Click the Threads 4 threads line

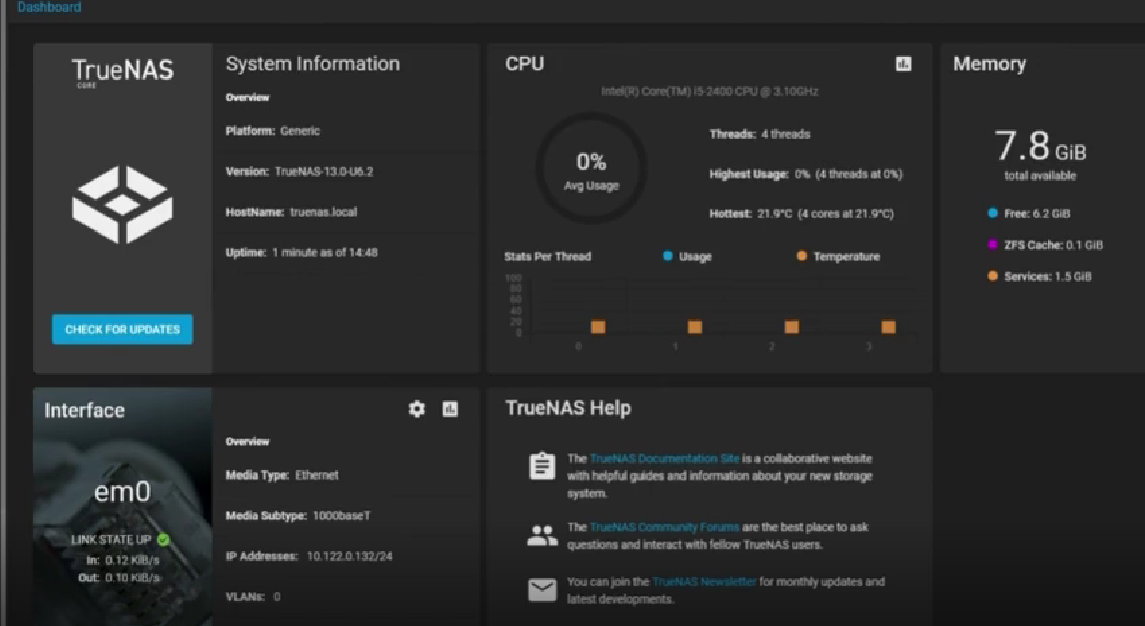click(x=760, y=134)
